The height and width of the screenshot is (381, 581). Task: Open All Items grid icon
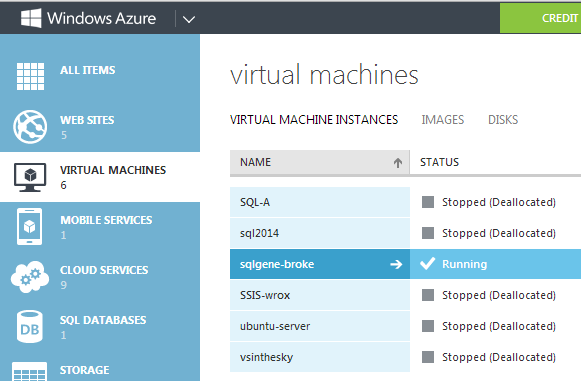tap(30, 76)
